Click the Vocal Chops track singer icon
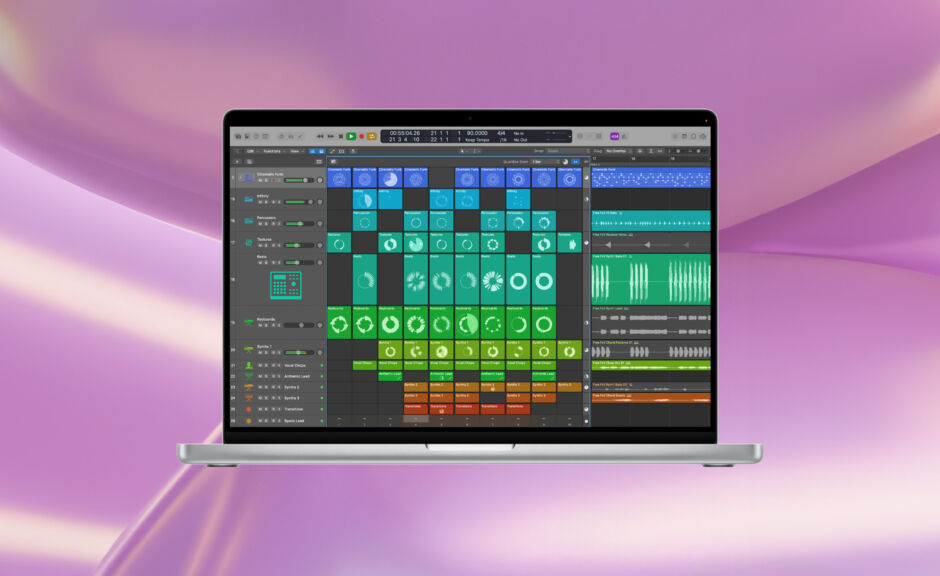 click(x=248, y=367)
